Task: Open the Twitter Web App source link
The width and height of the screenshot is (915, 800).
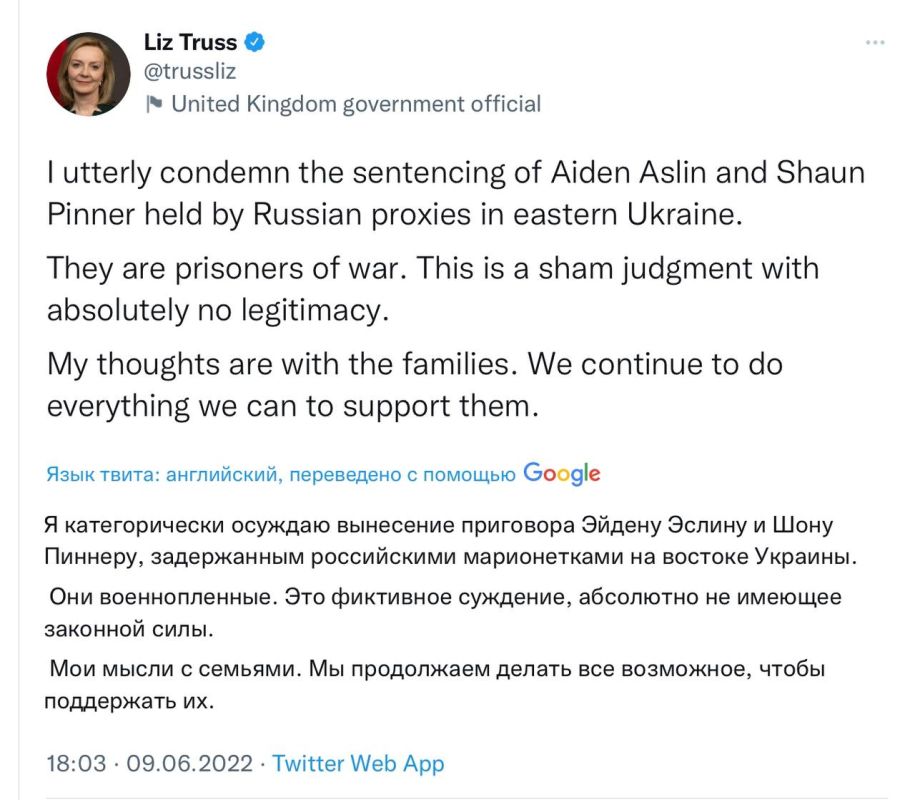Action: (x=358, y=763)
